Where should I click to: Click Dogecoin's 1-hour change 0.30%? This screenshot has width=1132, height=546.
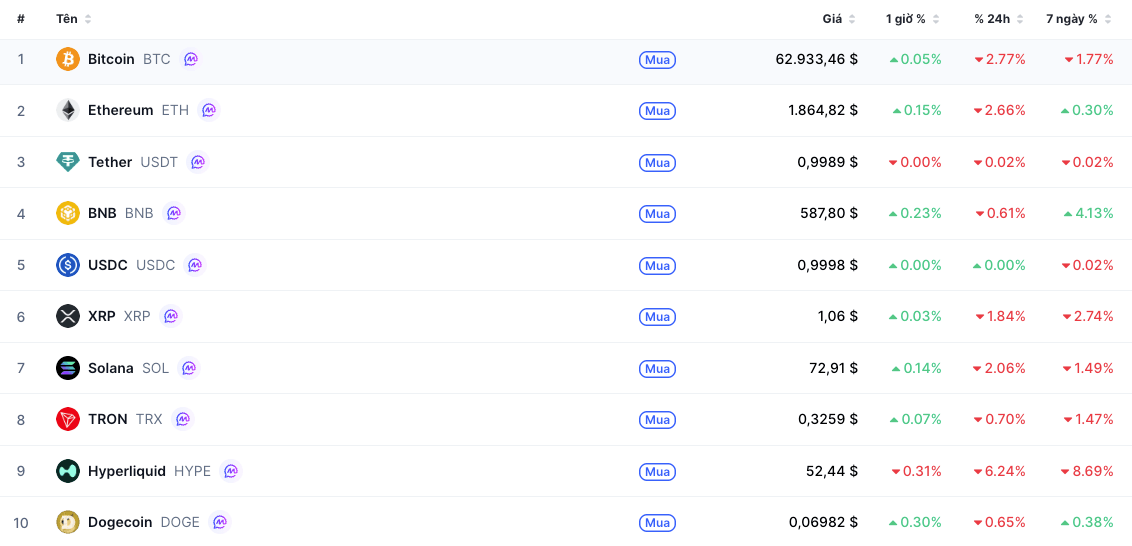[915, 522]
